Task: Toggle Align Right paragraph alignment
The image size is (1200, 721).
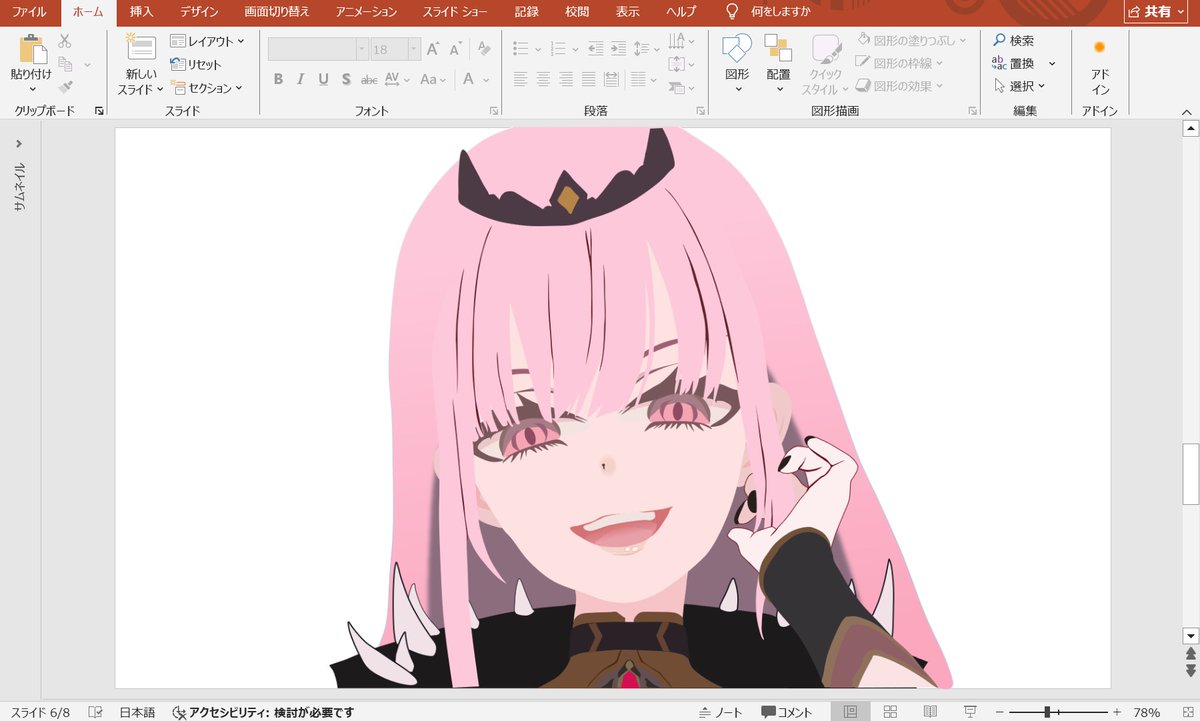Action: point(566,79)
